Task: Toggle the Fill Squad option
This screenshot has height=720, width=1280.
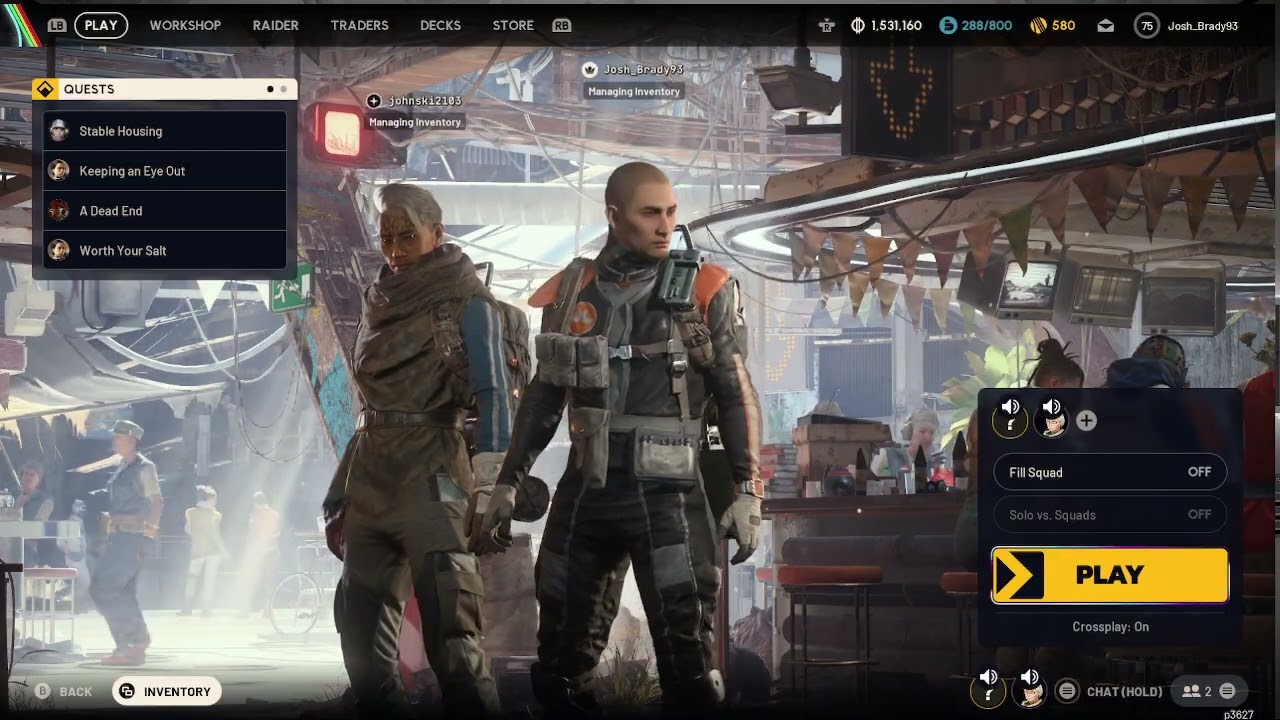Action: coord(1110,472)
